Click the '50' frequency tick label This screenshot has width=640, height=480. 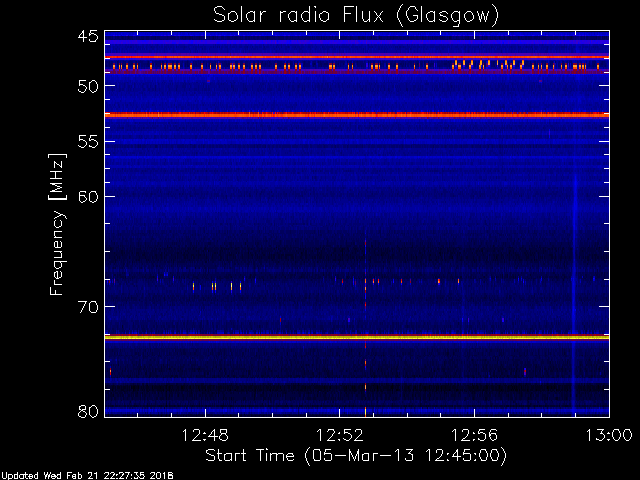coord(88,86)
